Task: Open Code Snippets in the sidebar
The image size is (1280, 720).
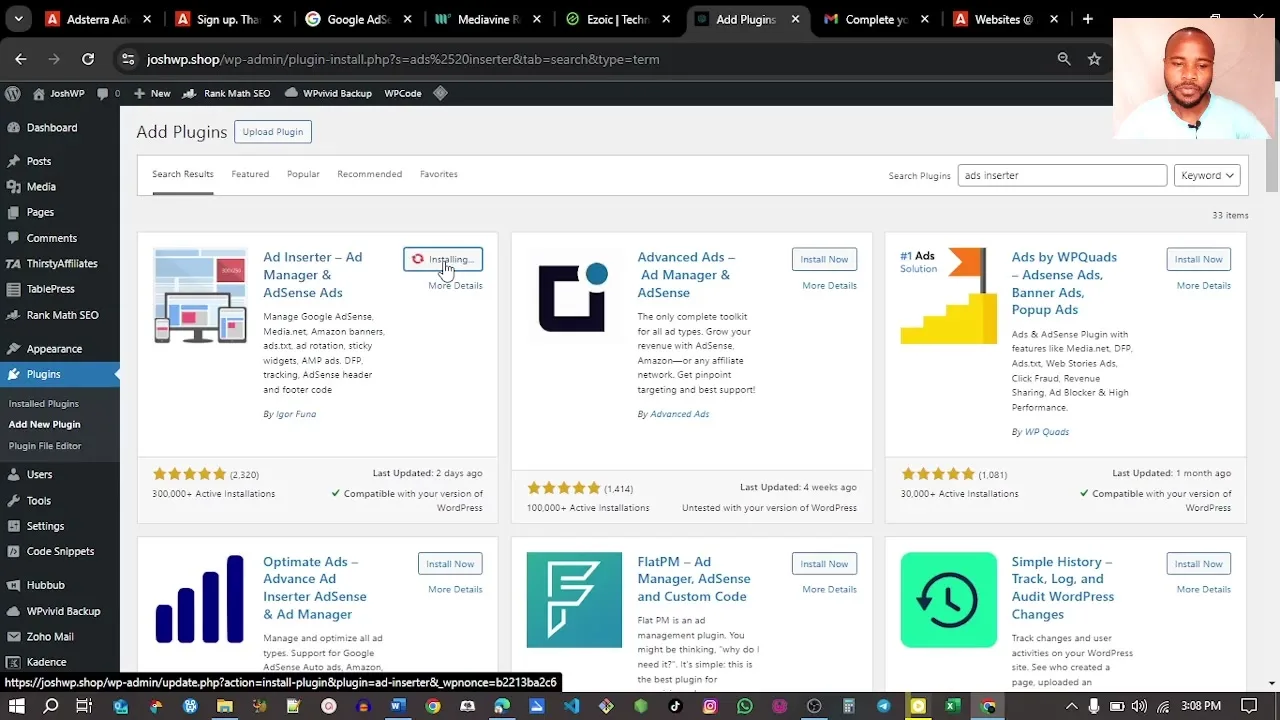Action: 60,551
